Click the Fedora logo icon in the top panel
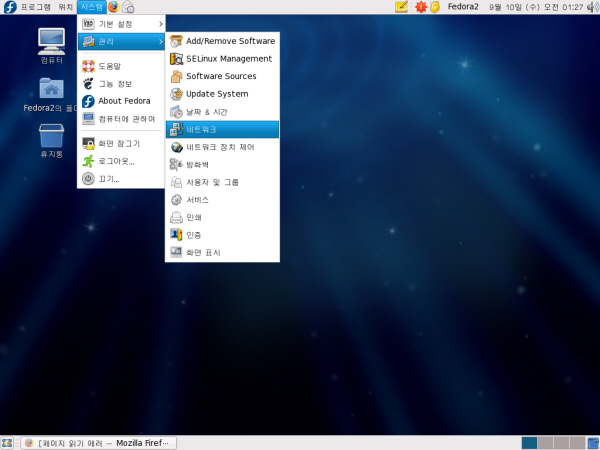600x450 pixels. pyautogui.click(x=10, y=7)
